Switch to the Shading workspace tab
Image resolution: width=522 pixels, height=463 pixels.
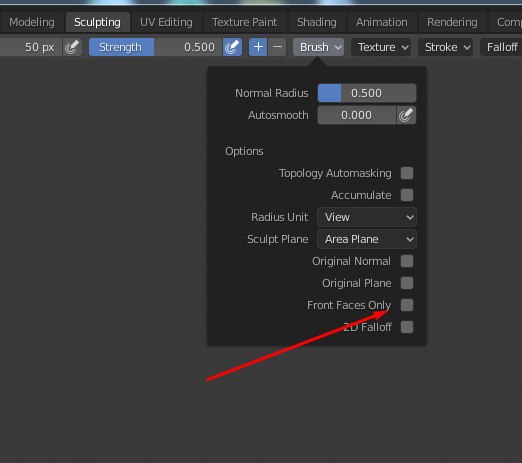[x=317, y=22]
